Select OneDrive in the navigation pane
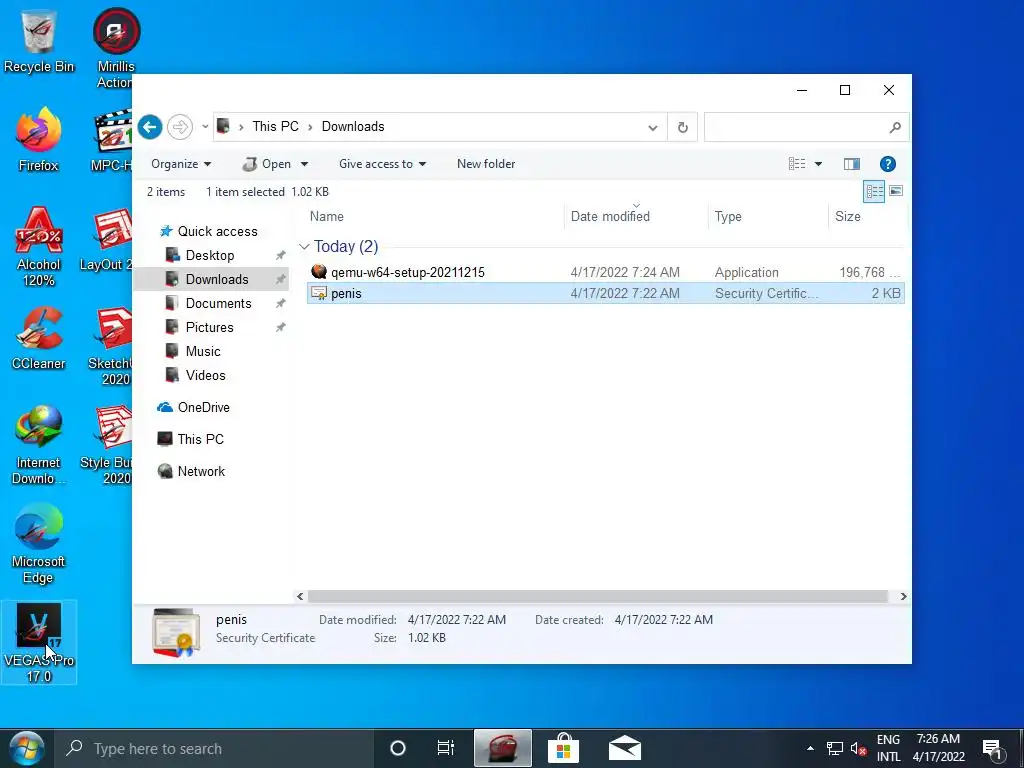Viewport: 1024px width, 768px height. (203, 408)
